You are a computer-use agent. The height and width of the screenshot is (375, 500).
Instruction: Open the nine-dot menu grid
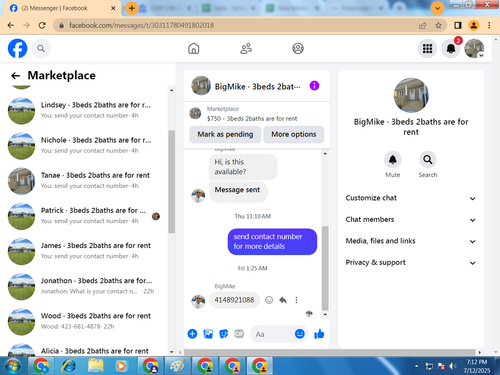coord(427,49)
